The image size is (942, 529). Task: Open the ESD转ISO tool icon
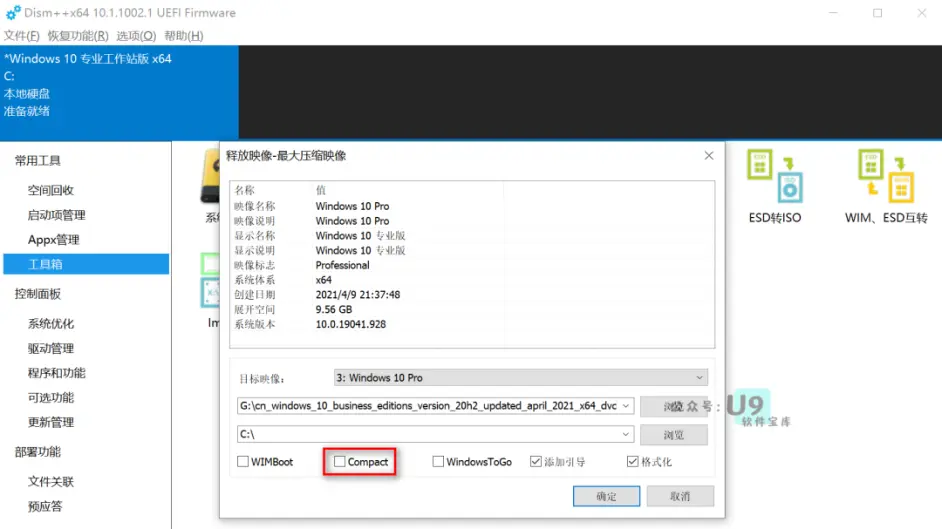pos(774,177)
